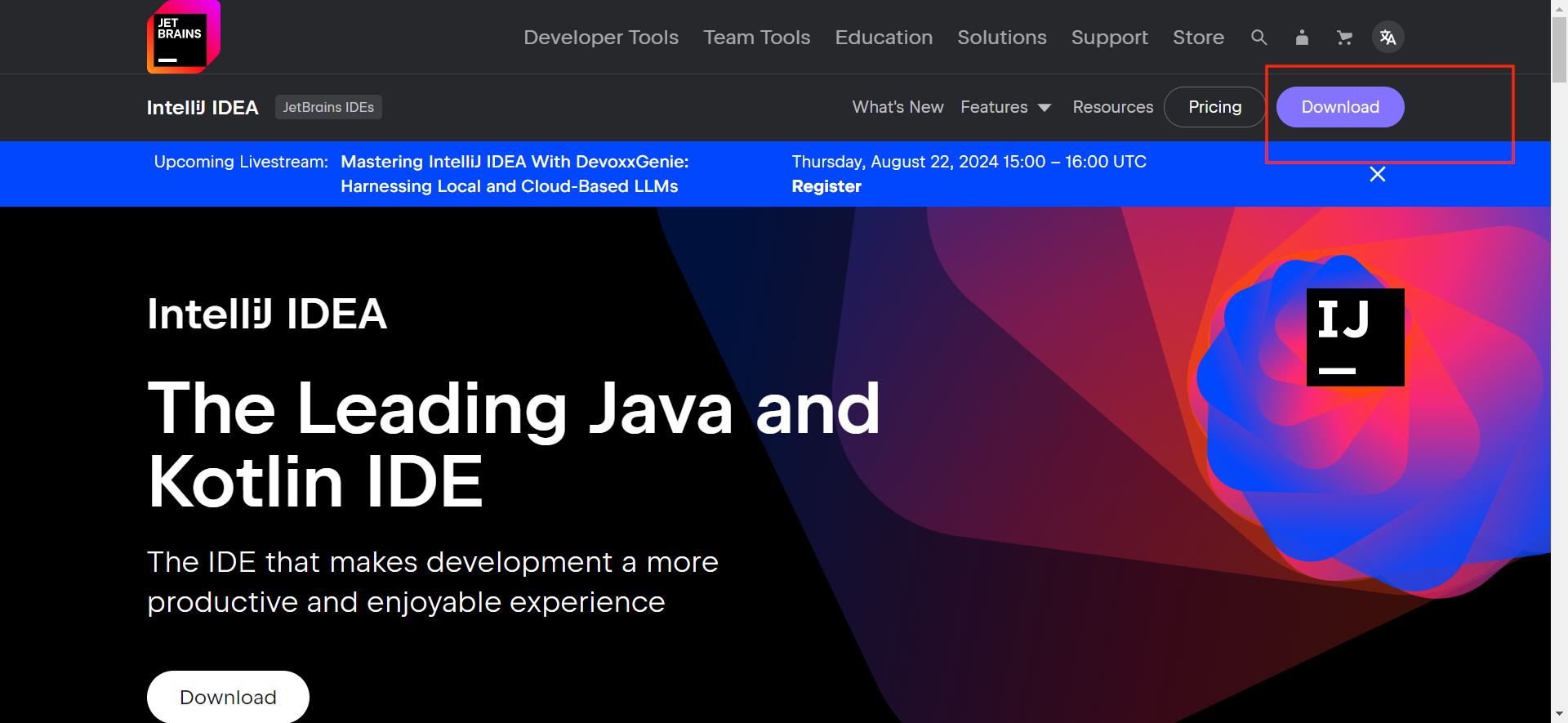The width and height of the screenshot is (1568, 723).
Task: Click 'The Leading Java and Kotlin IDE' heading
Action: [x=514, y=444]
